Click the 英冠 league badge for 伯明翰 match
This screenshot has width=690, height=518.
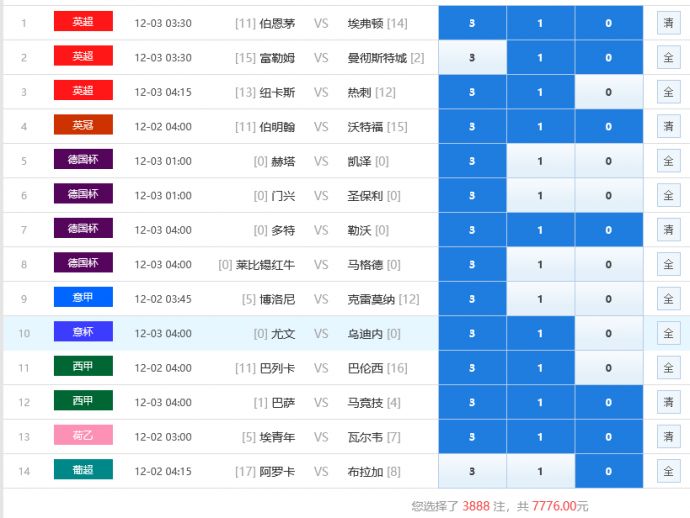point(83,126)
